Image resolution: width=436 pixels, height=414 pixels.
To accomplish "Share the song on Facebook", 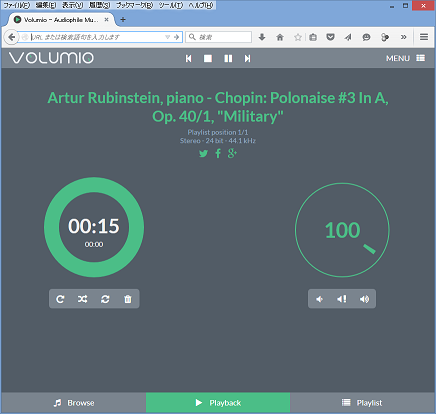I will (218, 154).
